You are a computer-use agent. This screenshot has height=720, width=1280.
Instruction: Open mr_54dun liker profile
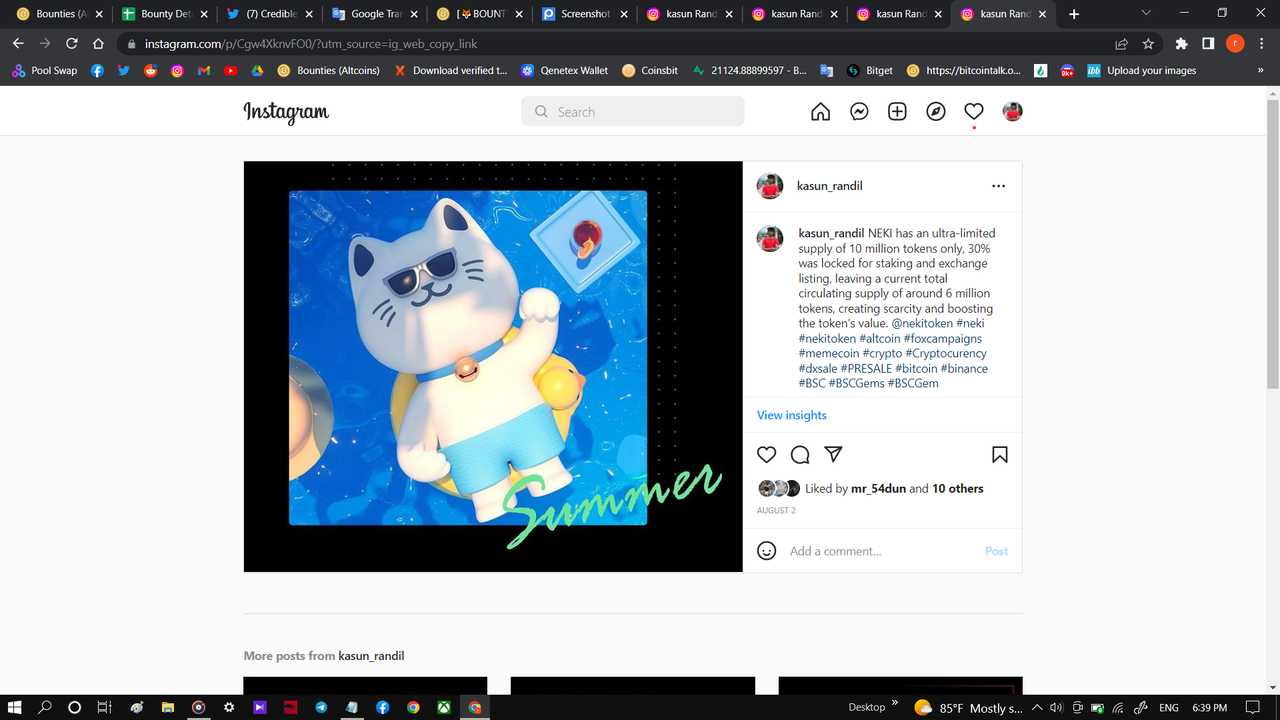(x=879, y=488)
